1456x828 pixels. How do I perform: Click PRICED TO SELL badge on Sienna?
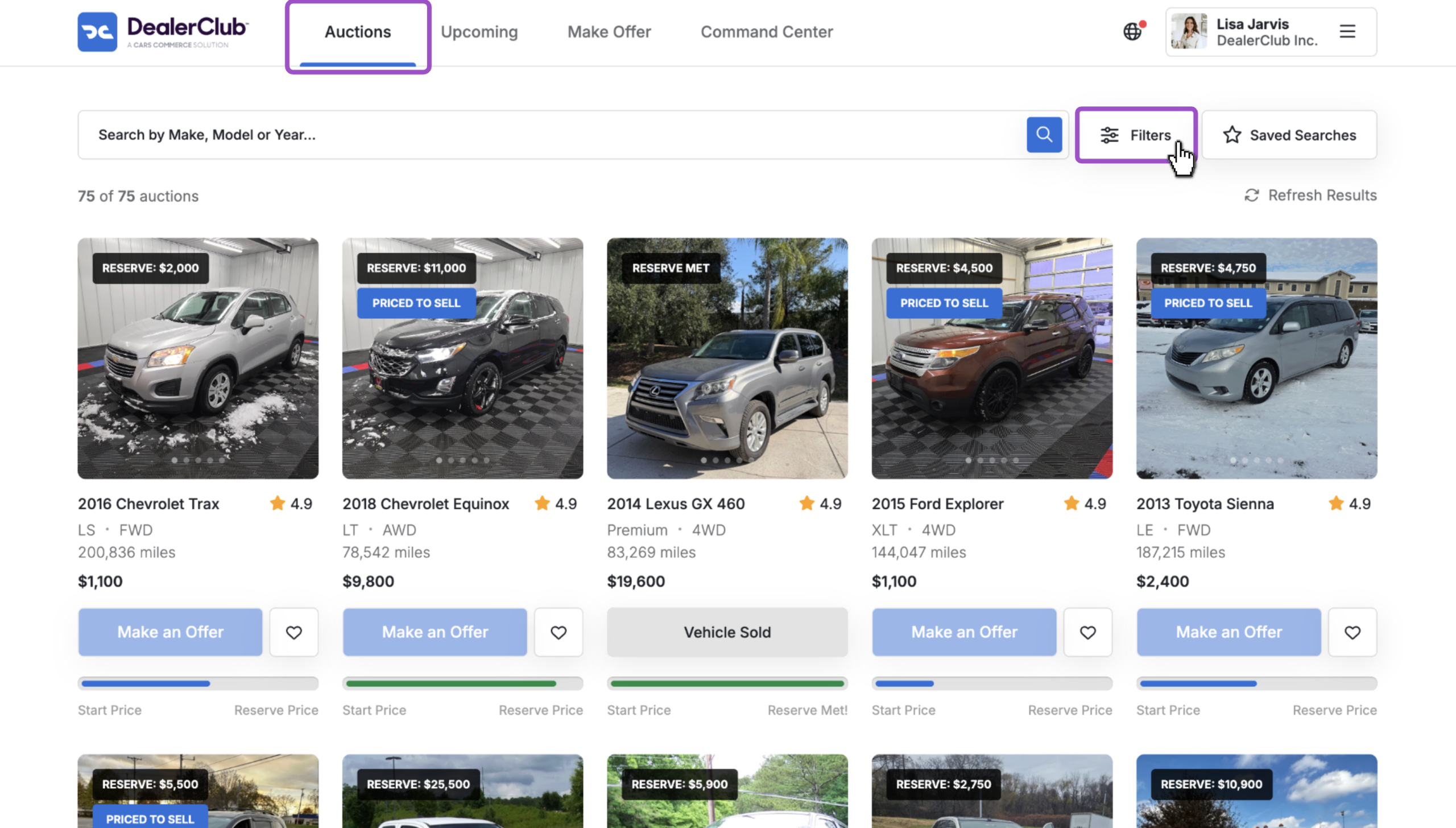1208,303
